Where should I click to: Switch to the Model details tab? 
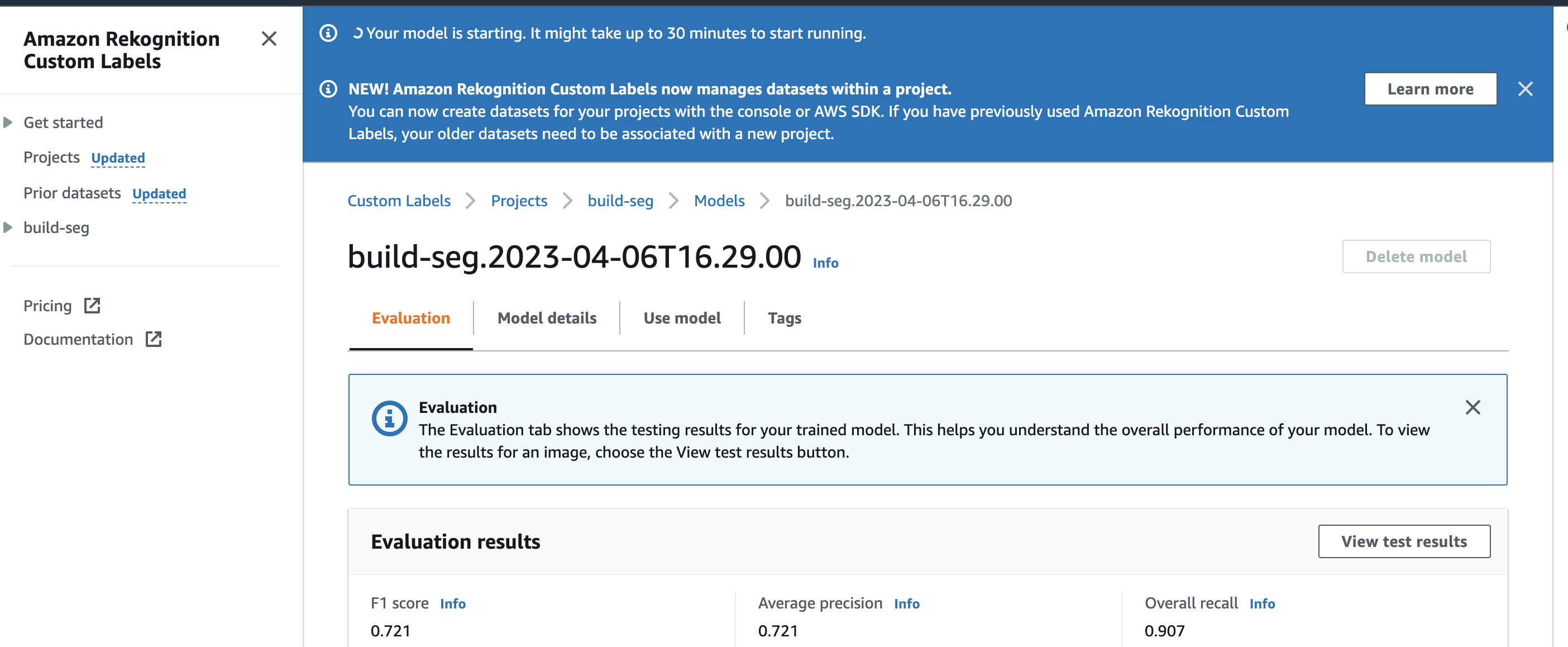[546, 318]
